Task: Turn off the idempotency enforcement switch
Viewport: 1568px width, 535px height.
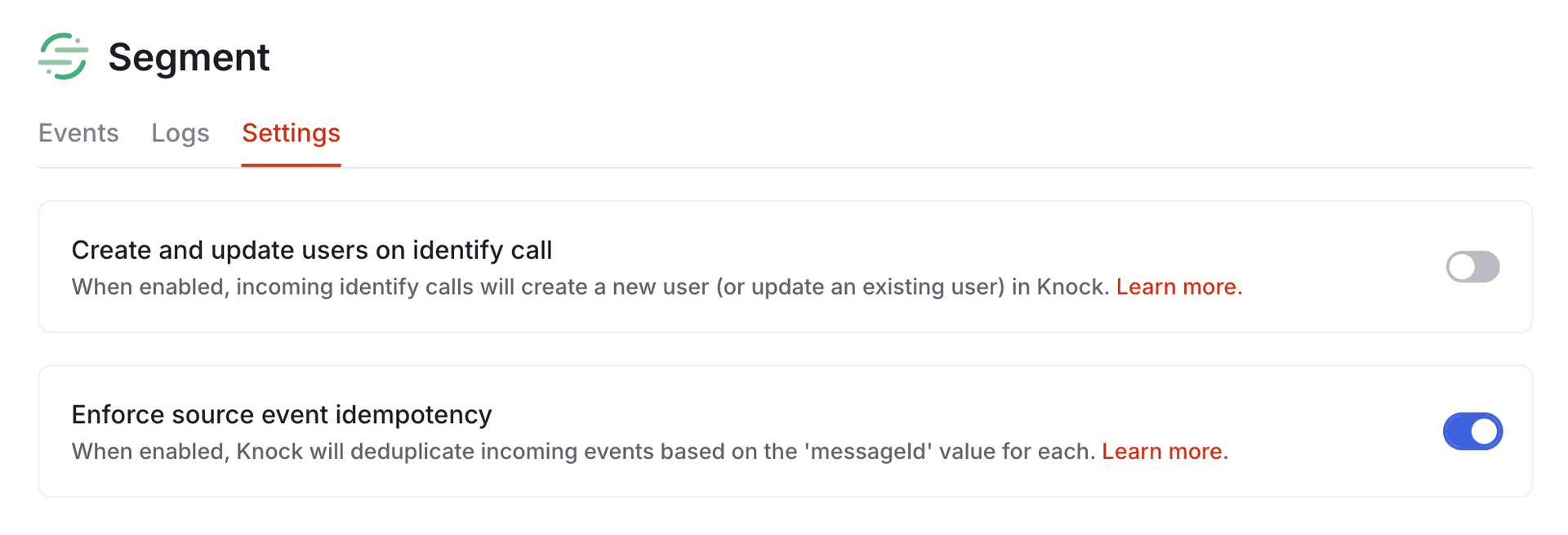Action: pos(1472,431)
